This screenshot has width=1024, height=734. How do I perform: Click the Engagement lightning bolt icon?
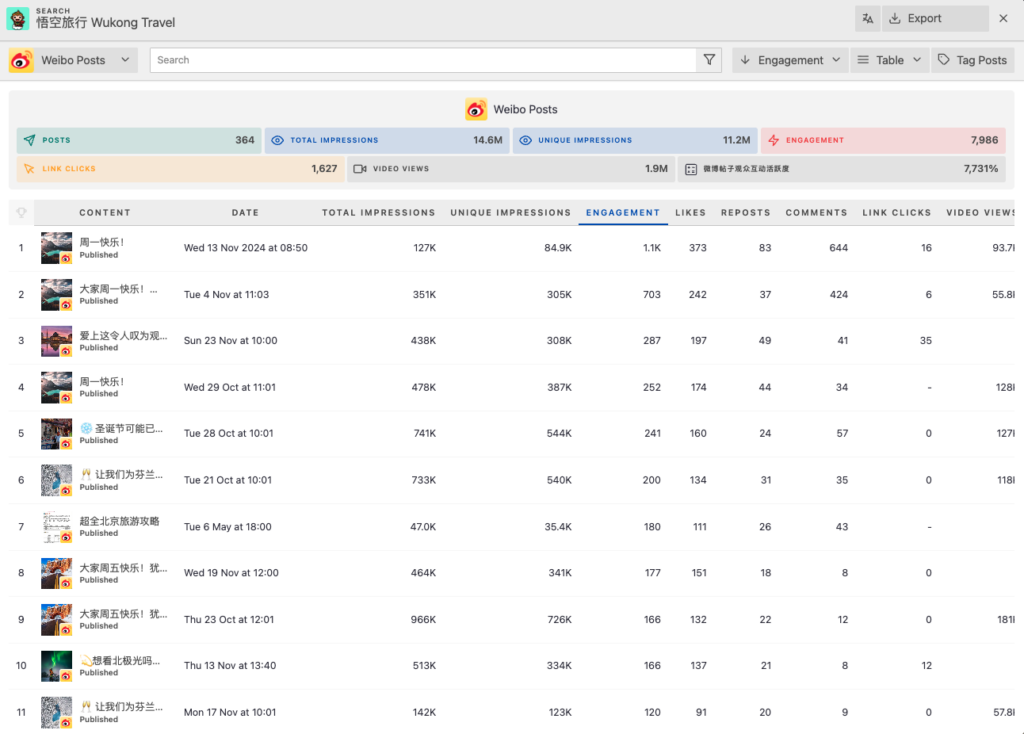click(773, 141)
